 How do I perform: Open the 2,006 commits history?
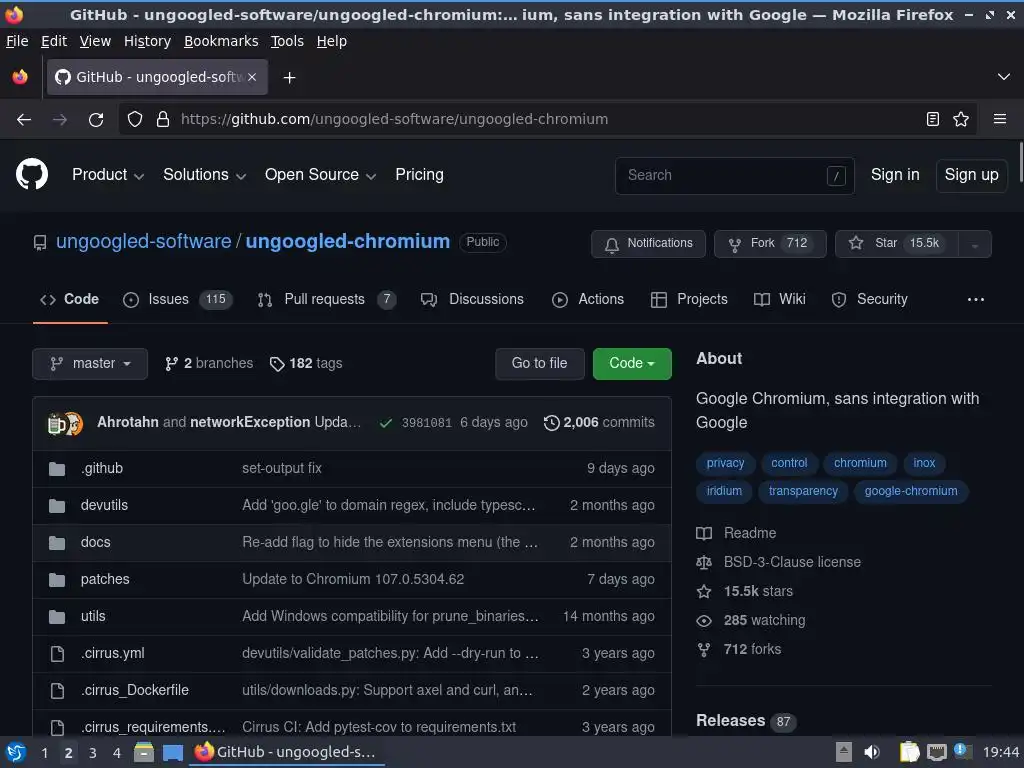(x=599, y=423)
